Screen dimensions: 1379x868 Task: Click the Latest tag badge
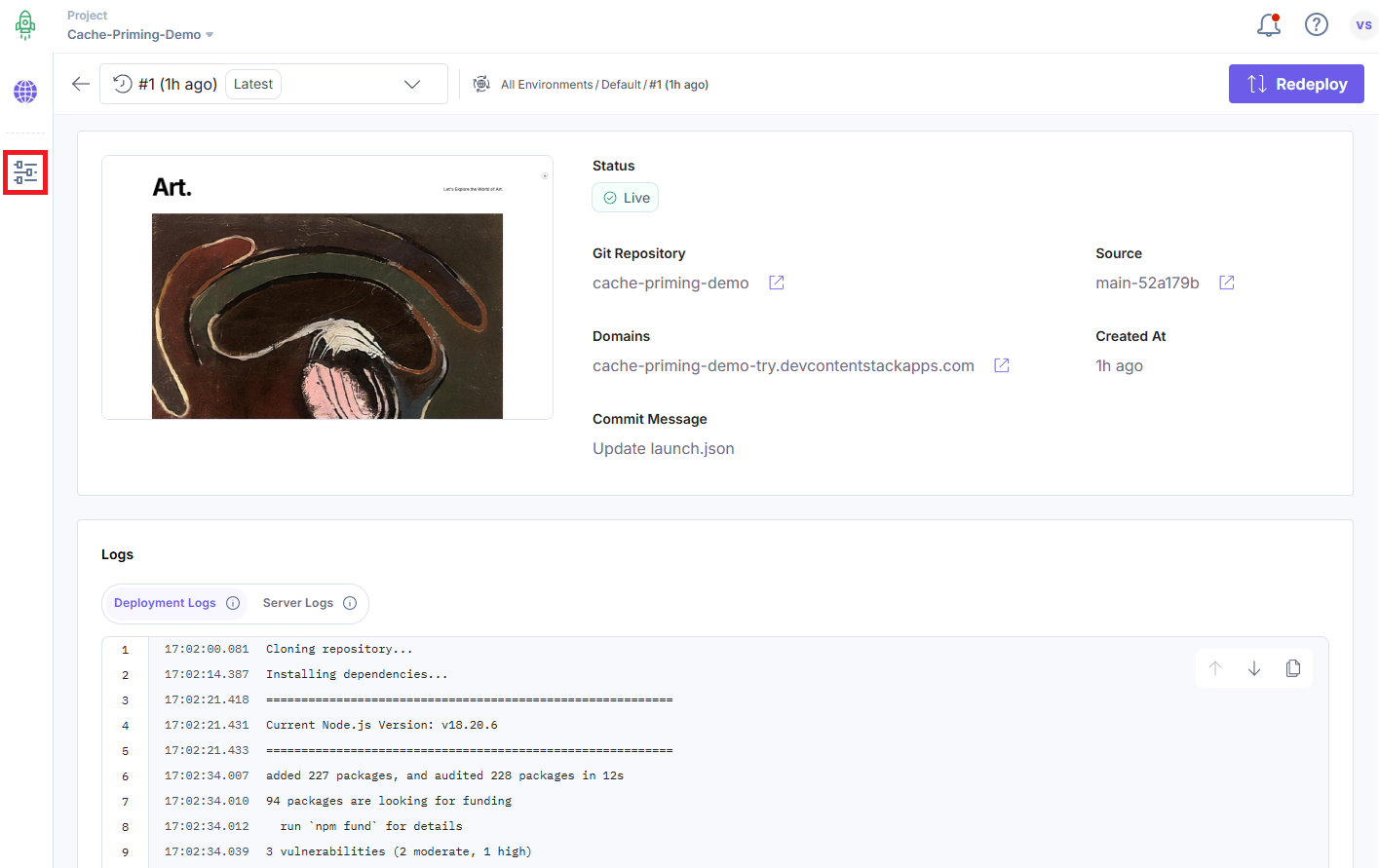pyautogui.click(x=253, y=84)
